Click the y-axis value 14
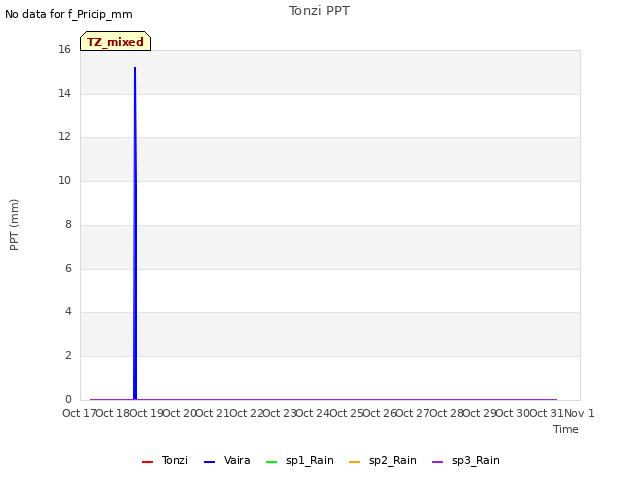The width and height of the screenshot is (640, 480). point(64,93)
